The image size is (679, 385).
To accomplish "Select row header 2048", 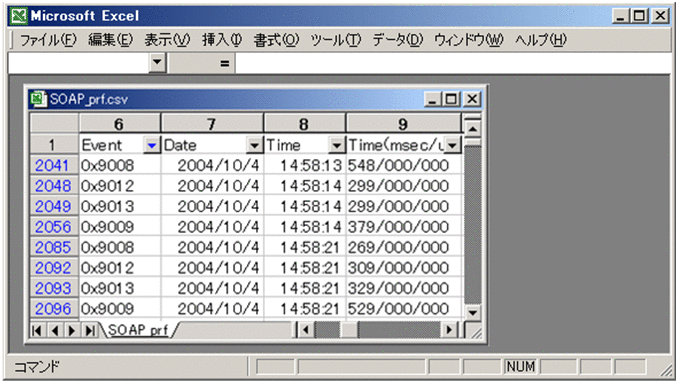I will point(54,186).
